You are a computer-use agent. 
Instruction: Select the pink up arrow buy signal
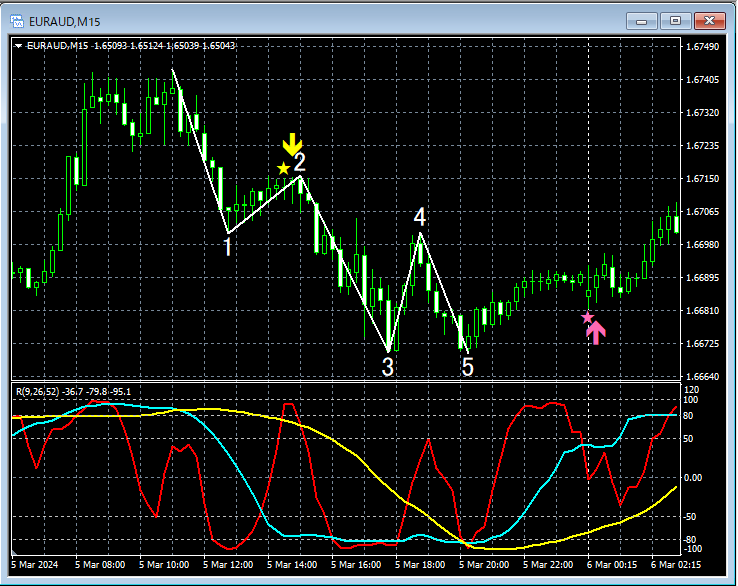click(x=596, y=333)
